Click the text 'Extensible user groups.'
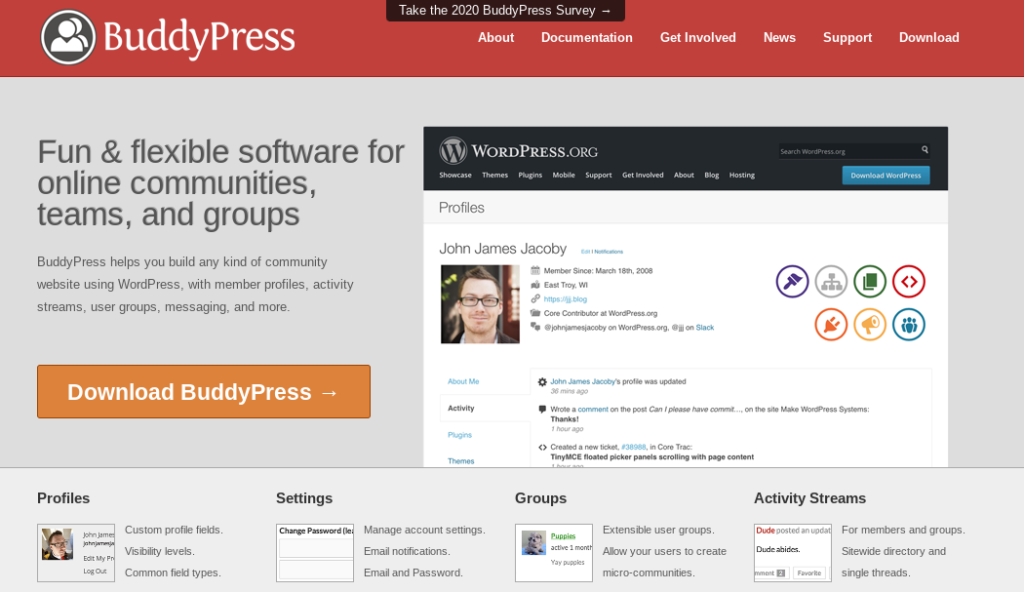The height and width of the screenshot is (592, 1024). click(658, 530)
